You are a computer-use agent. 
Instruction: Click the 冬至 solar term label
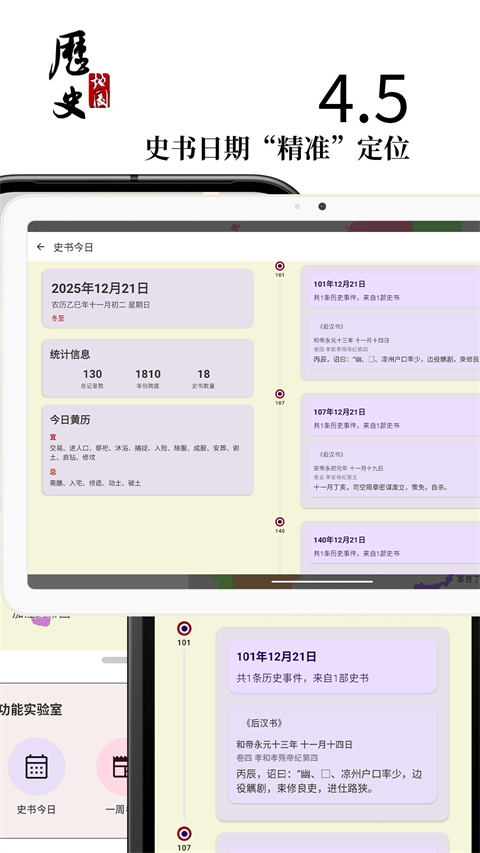pos(58,319)
